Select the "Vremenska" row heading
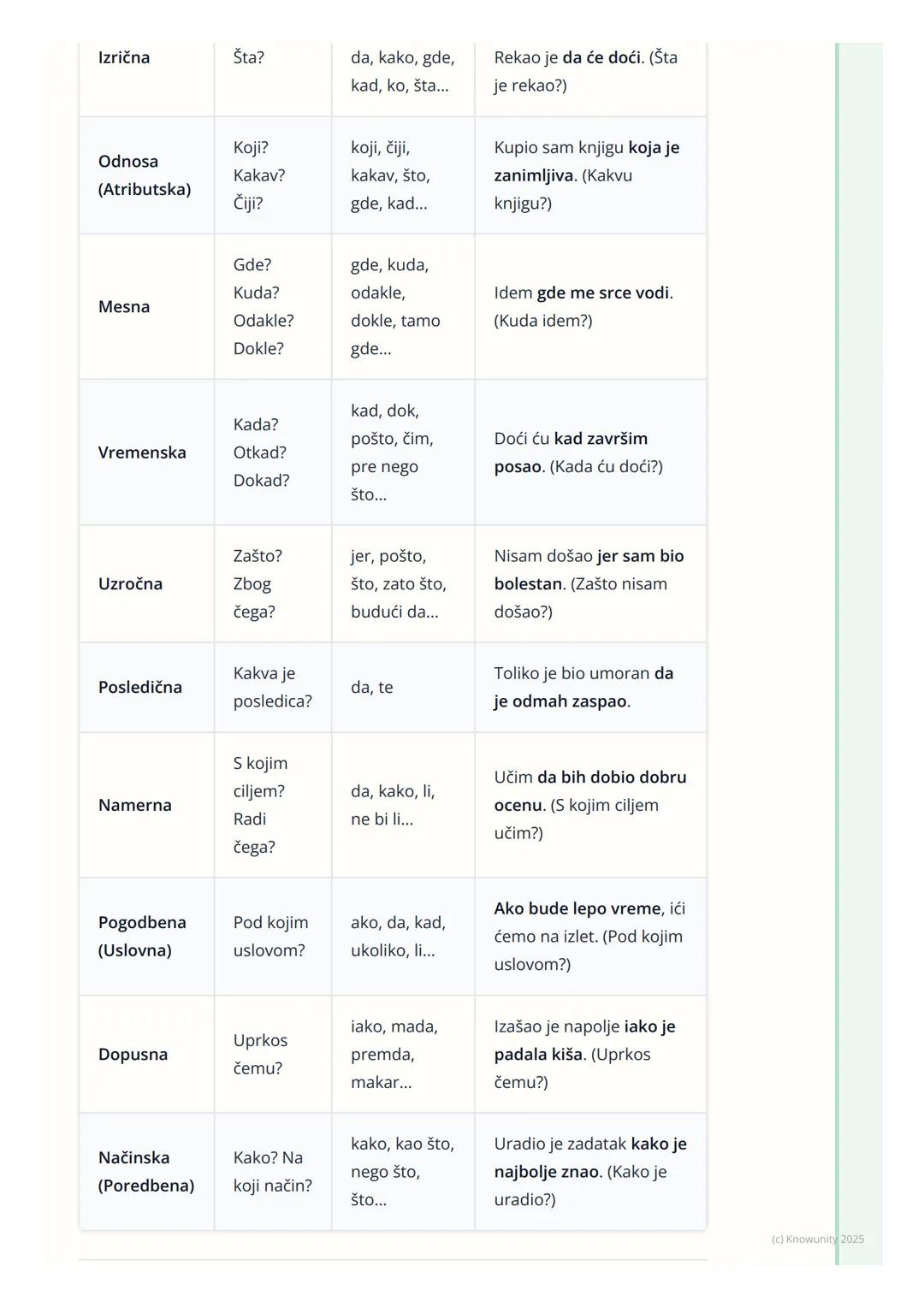Image resolution: width=924 pixels, height=1307 pixels. click(142, 452)
